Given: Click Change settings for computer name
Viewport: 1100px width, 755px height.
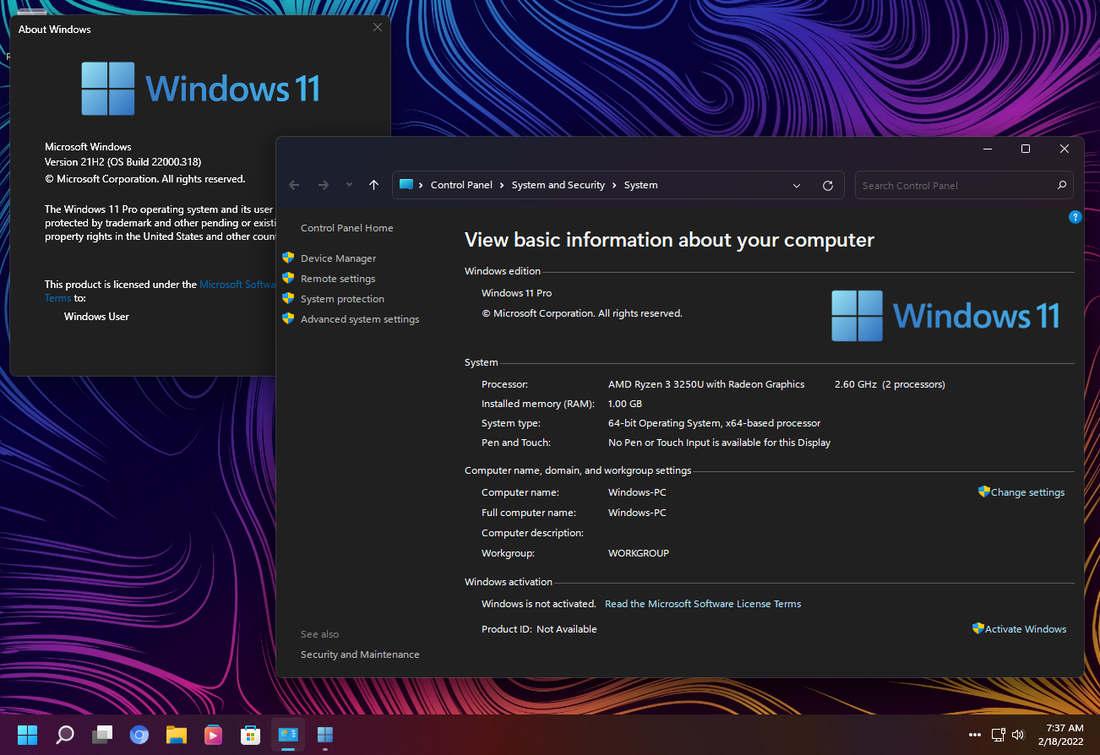Looking at the screenshot, I should [1028, 493].
